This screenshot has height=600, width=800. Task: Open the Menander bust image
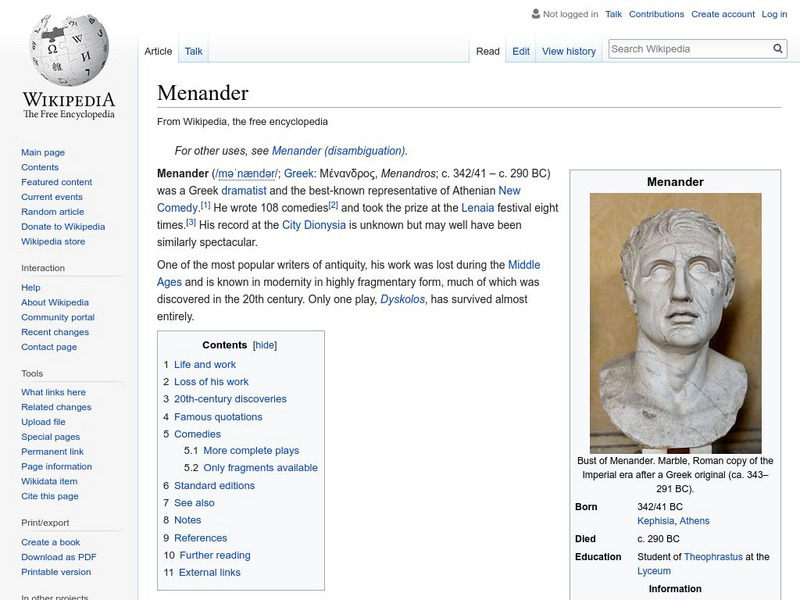tap(675, 323)
